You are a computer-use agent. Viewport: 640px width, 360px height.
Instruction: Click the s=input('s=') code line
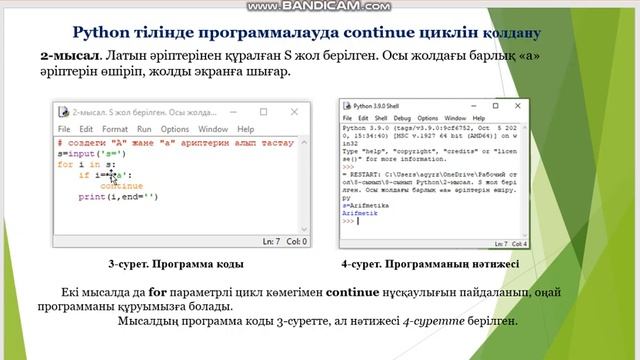(x=92, y=154)
